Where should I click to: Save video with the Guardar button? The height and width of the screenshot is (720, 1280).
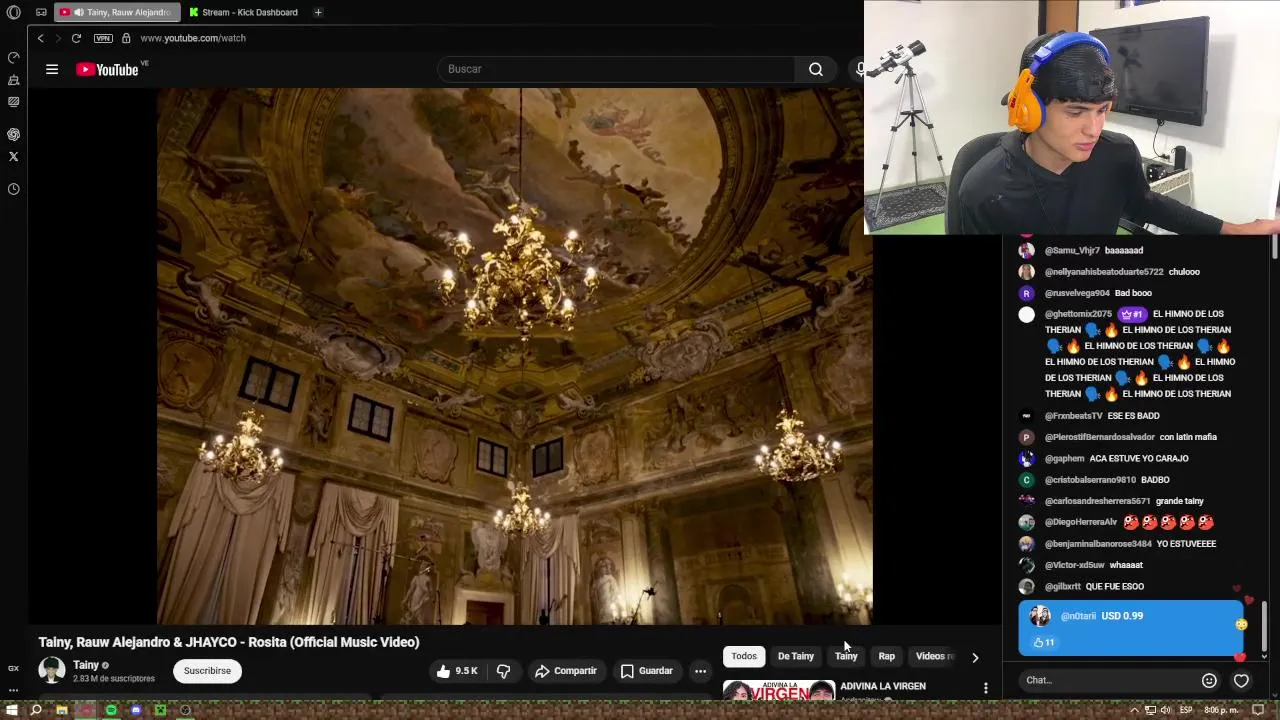646,671
